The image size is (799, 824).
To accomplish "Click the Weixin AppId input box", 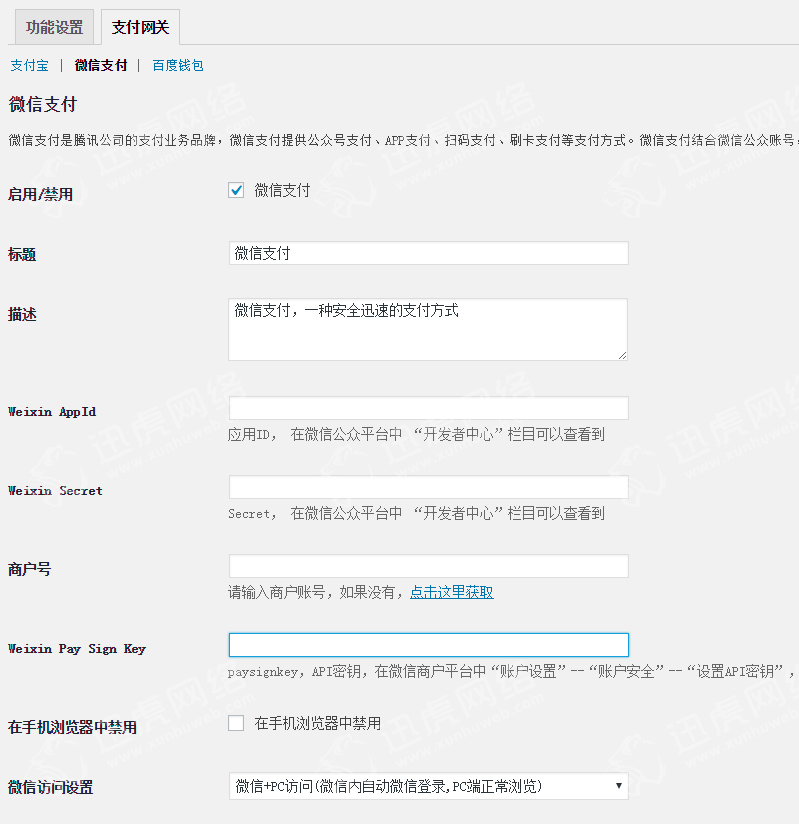I will 428,408.
